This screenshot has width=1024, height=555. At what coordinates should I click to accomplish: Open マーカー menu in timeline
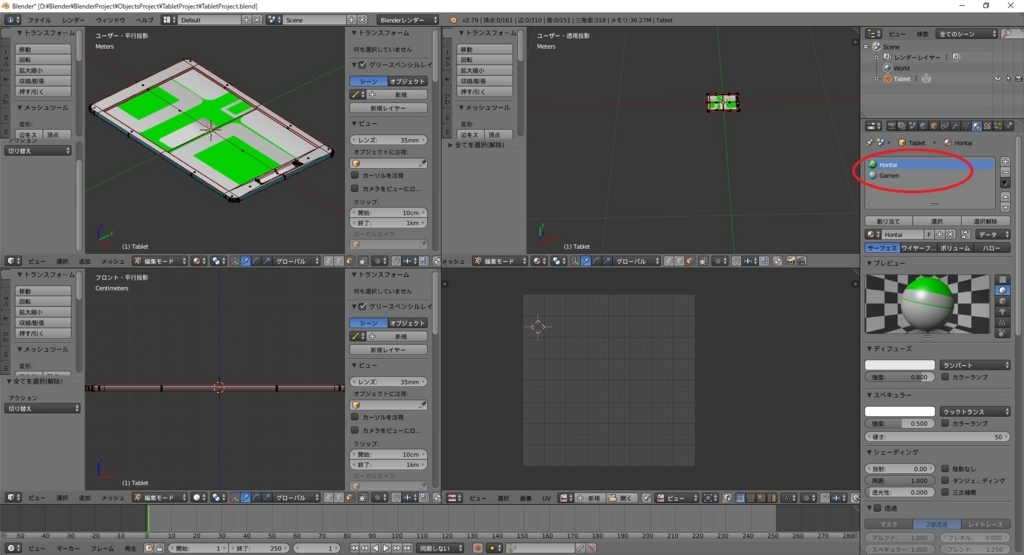click(x=68, y=548)
